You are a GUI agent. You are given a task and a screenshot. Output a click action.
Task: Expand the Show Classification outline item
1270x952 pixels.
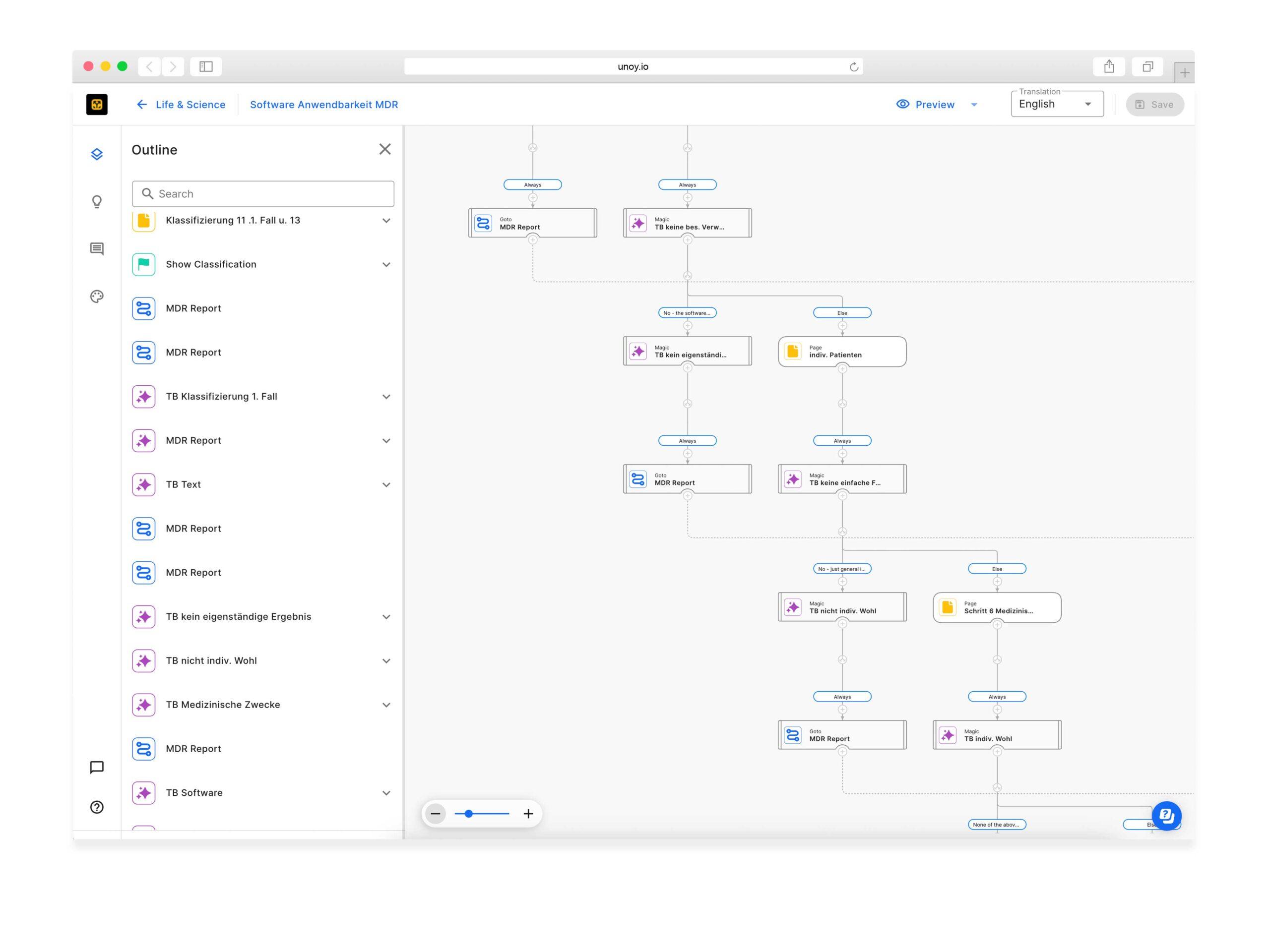(x=386, y=265)
